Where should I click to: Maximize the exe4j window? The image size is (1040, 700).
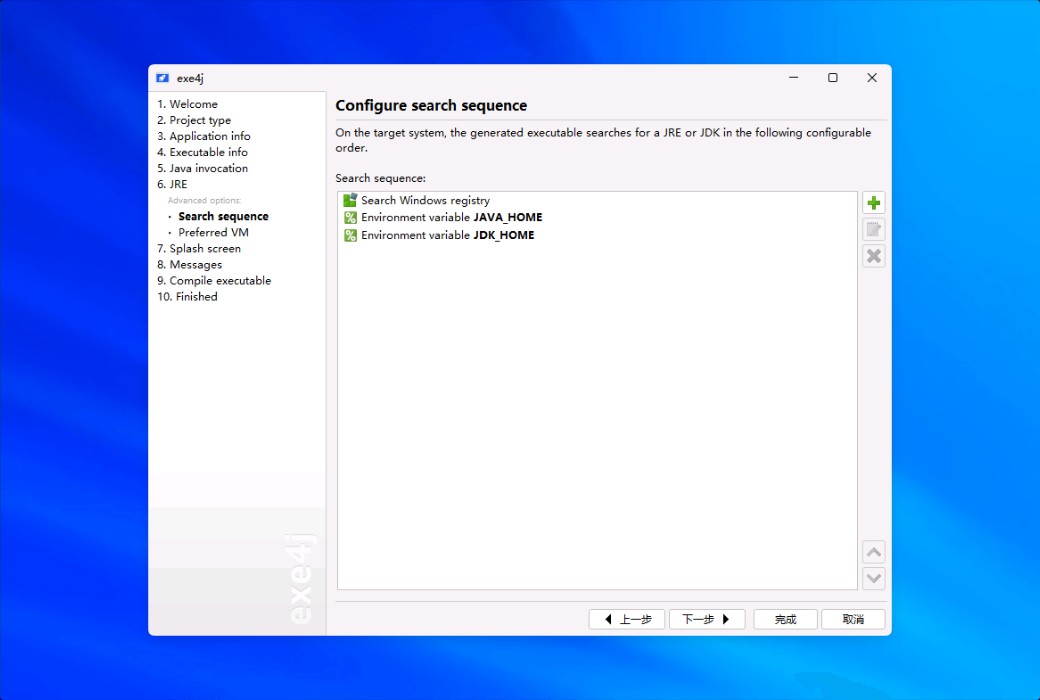tap(832, 78)
